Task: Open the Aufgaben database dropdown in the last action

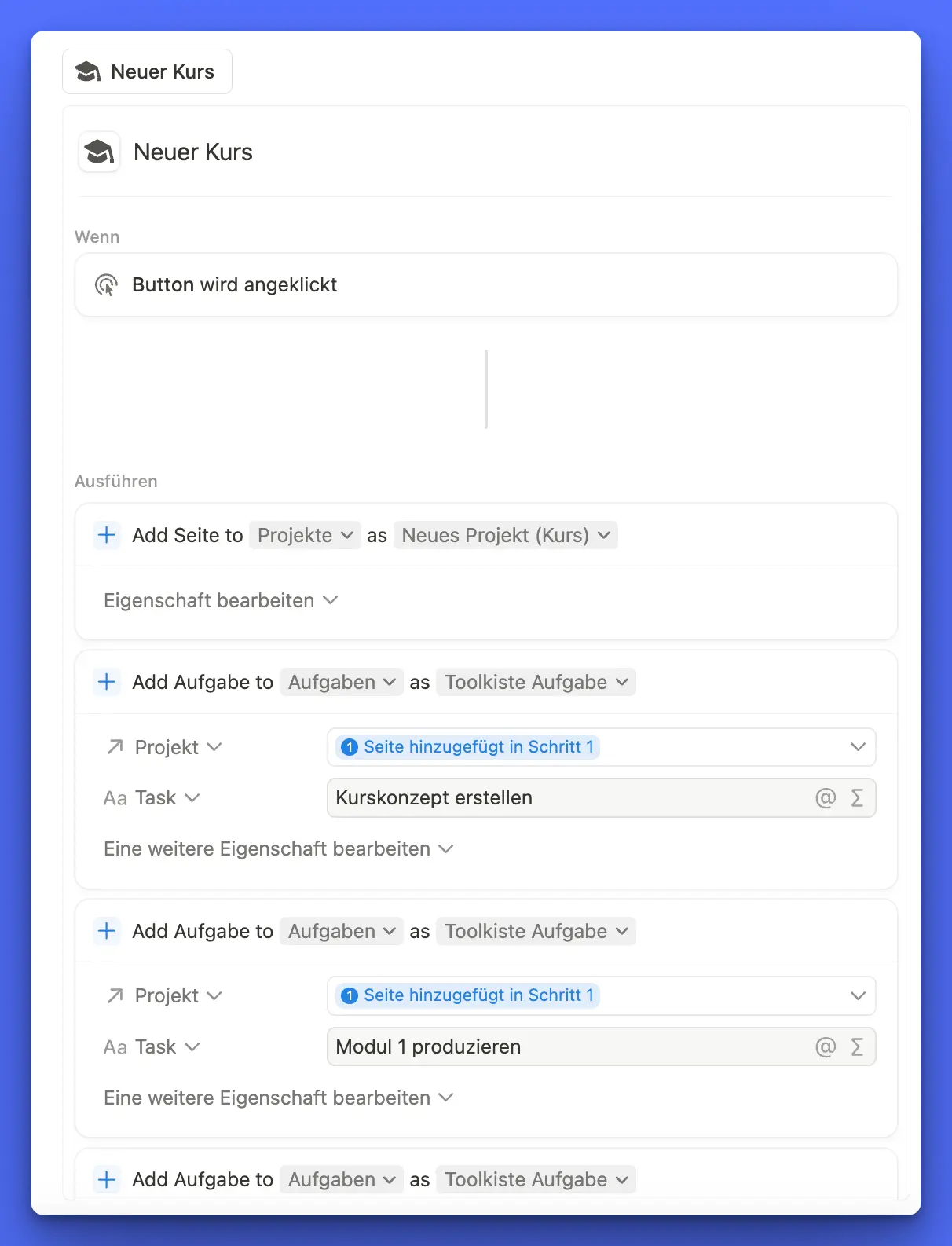Action: pyautogui.click(x=341, y=1180)
